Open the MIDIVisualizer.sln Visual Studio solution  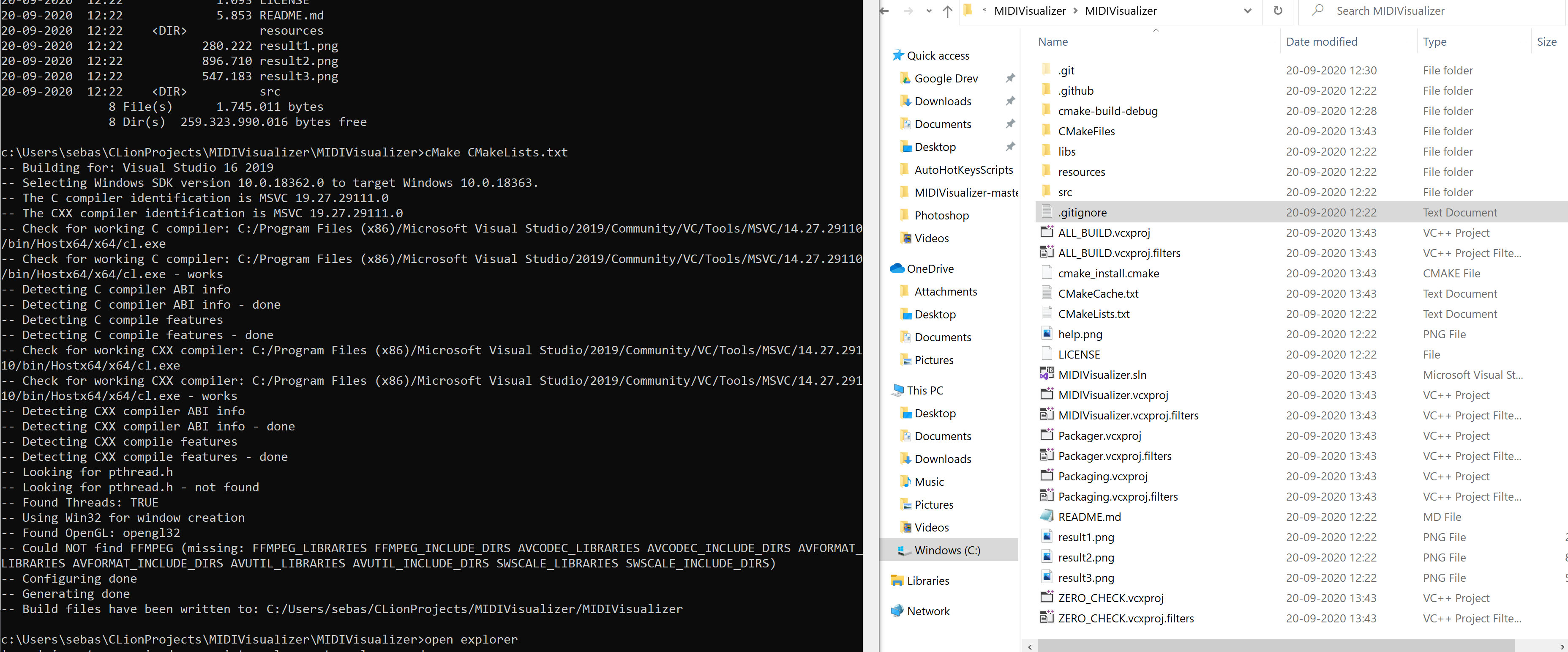(1102, 374)
